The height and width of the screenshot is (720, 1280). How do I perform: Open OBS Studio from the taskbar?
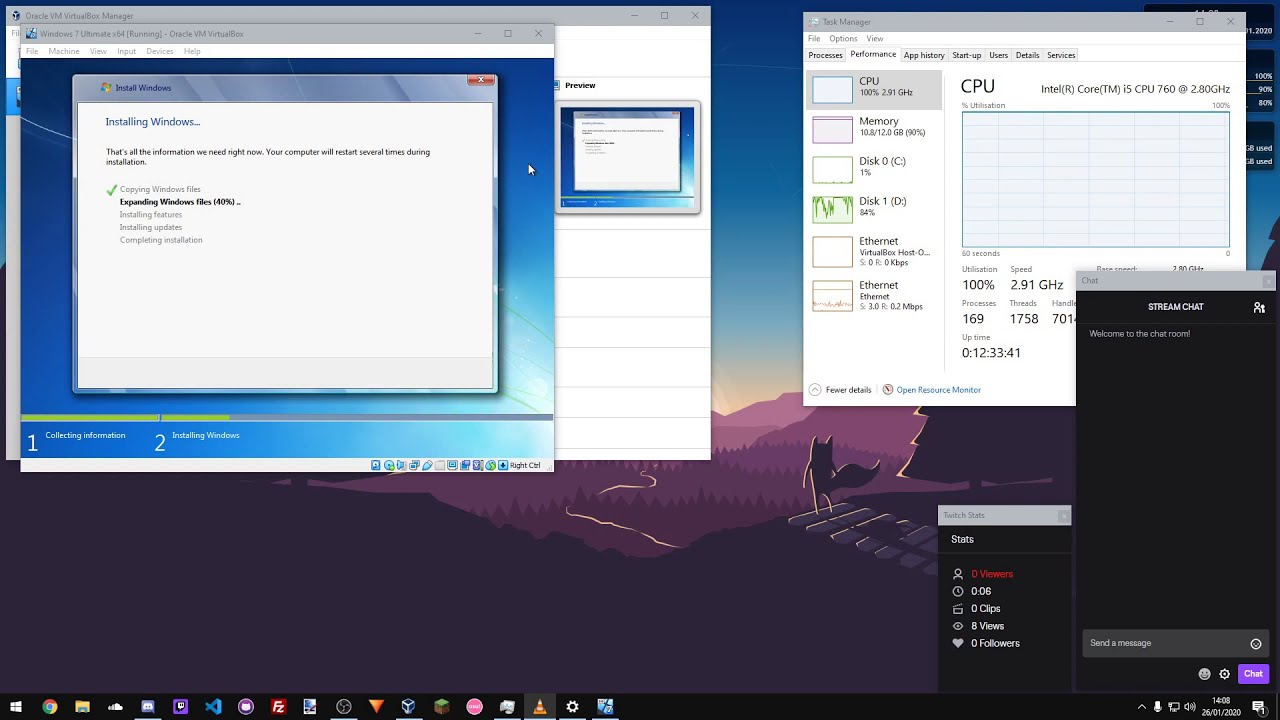pyautogui.click(x=344, y=707)
